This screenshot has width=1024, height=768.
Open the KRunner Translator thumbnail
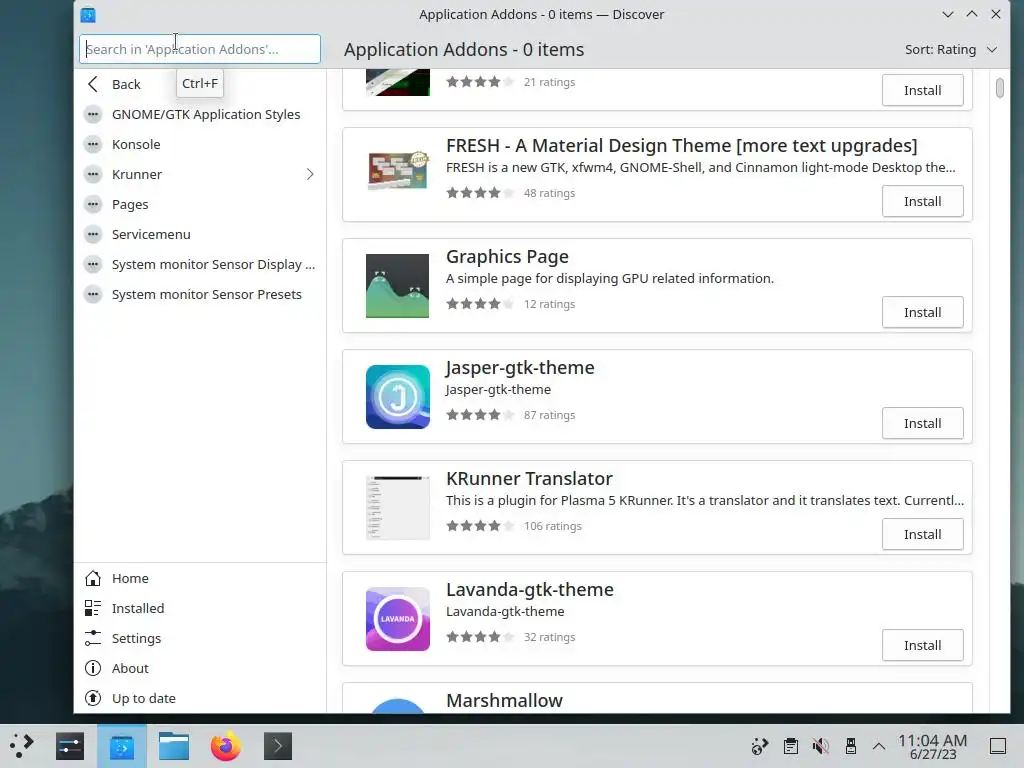(398, 508)
